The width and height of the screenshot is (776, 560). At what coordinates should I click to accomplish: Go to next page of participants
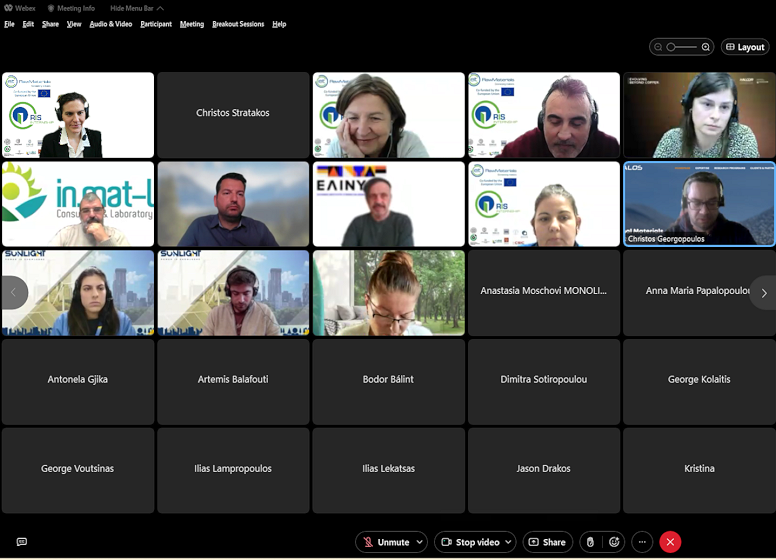pos(763,293)
